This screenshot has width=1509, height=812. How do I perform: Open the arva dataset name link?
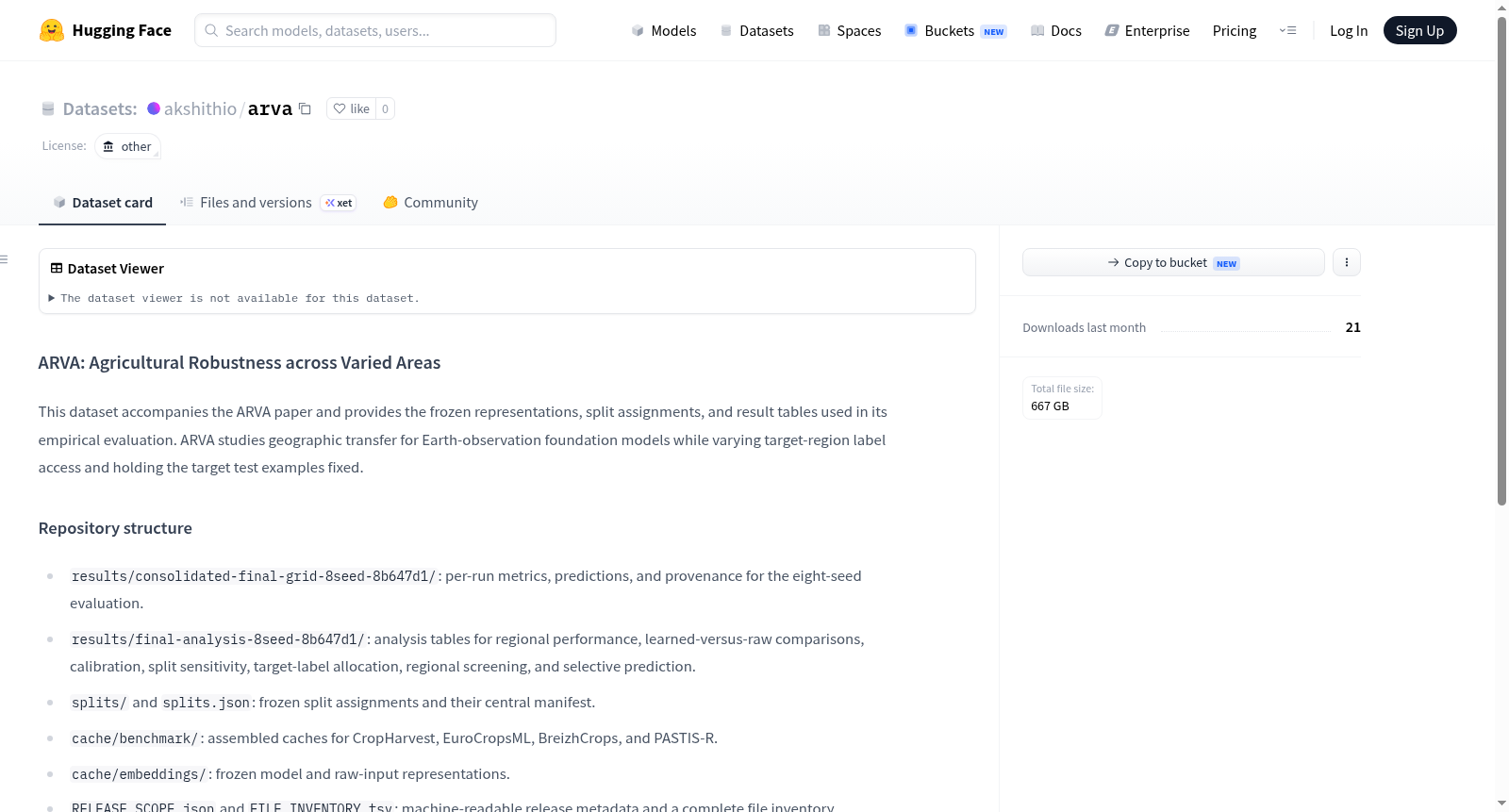270,108
